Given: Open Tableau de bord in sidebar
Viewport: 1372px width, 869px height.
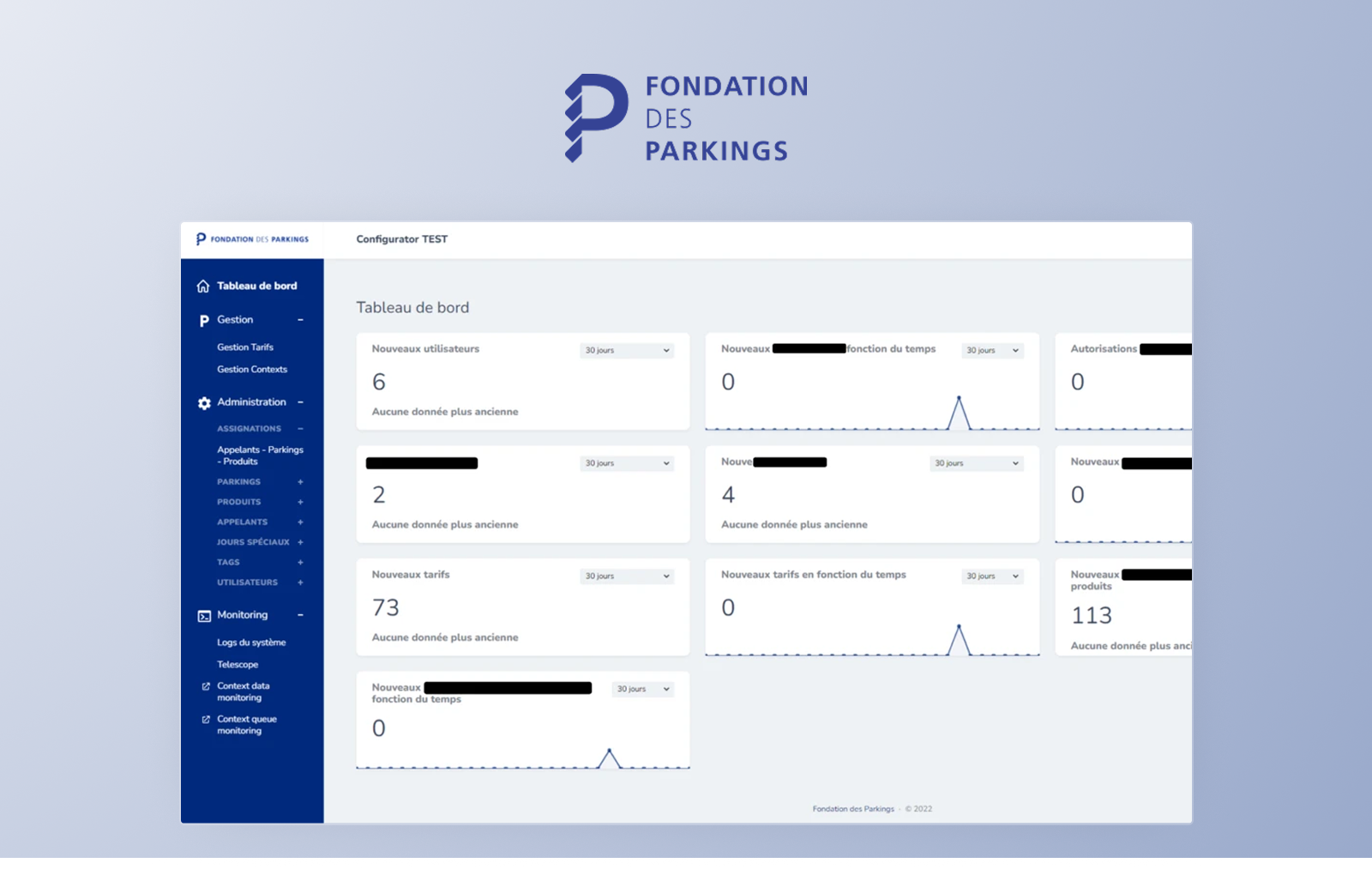Looking at the screenshot, I should (x=257, y=286).
